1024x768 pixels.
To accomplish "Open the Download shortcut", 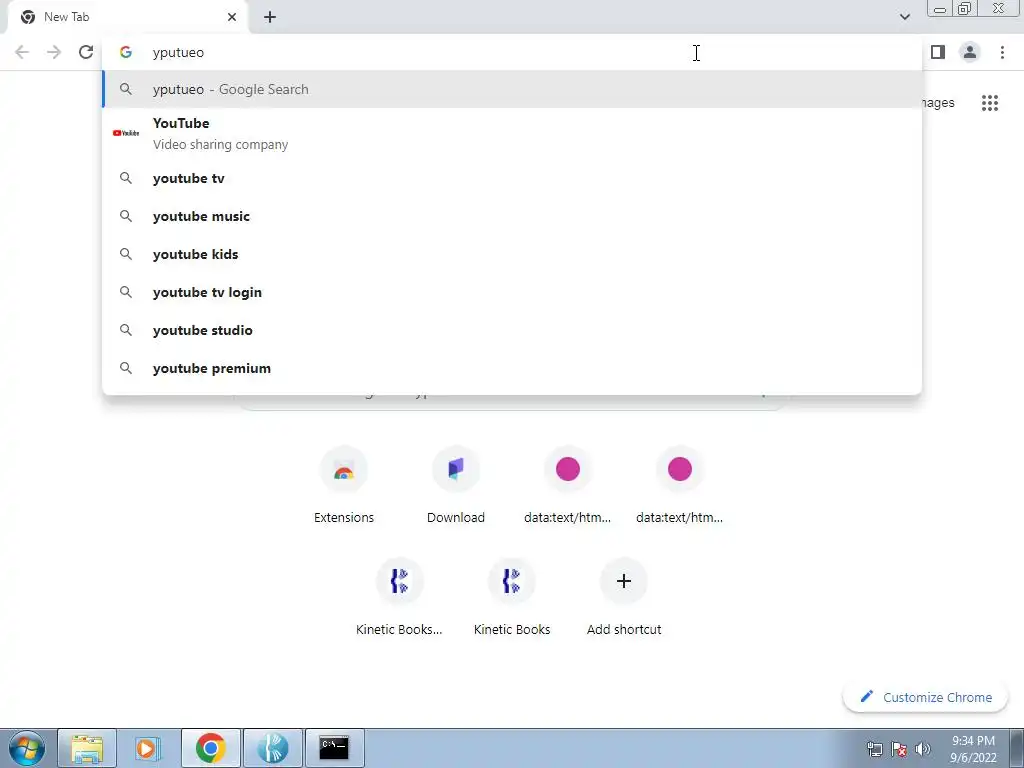I will [x=456, y=487].
